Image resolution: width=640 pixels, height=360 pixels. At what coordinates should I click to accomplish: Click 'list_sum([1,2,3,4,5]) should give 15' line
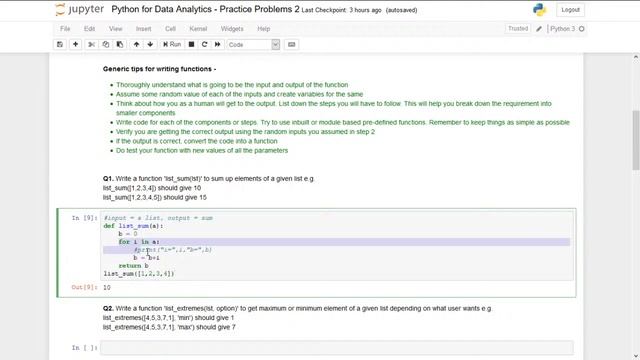point(155,198)
